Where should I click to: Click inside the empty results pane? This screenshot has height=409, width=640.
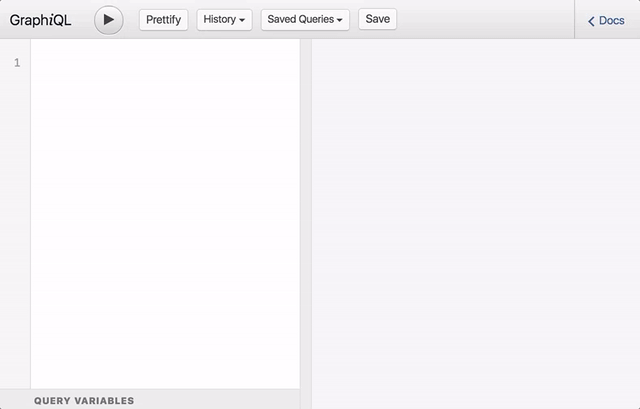(x=475, y=220)
